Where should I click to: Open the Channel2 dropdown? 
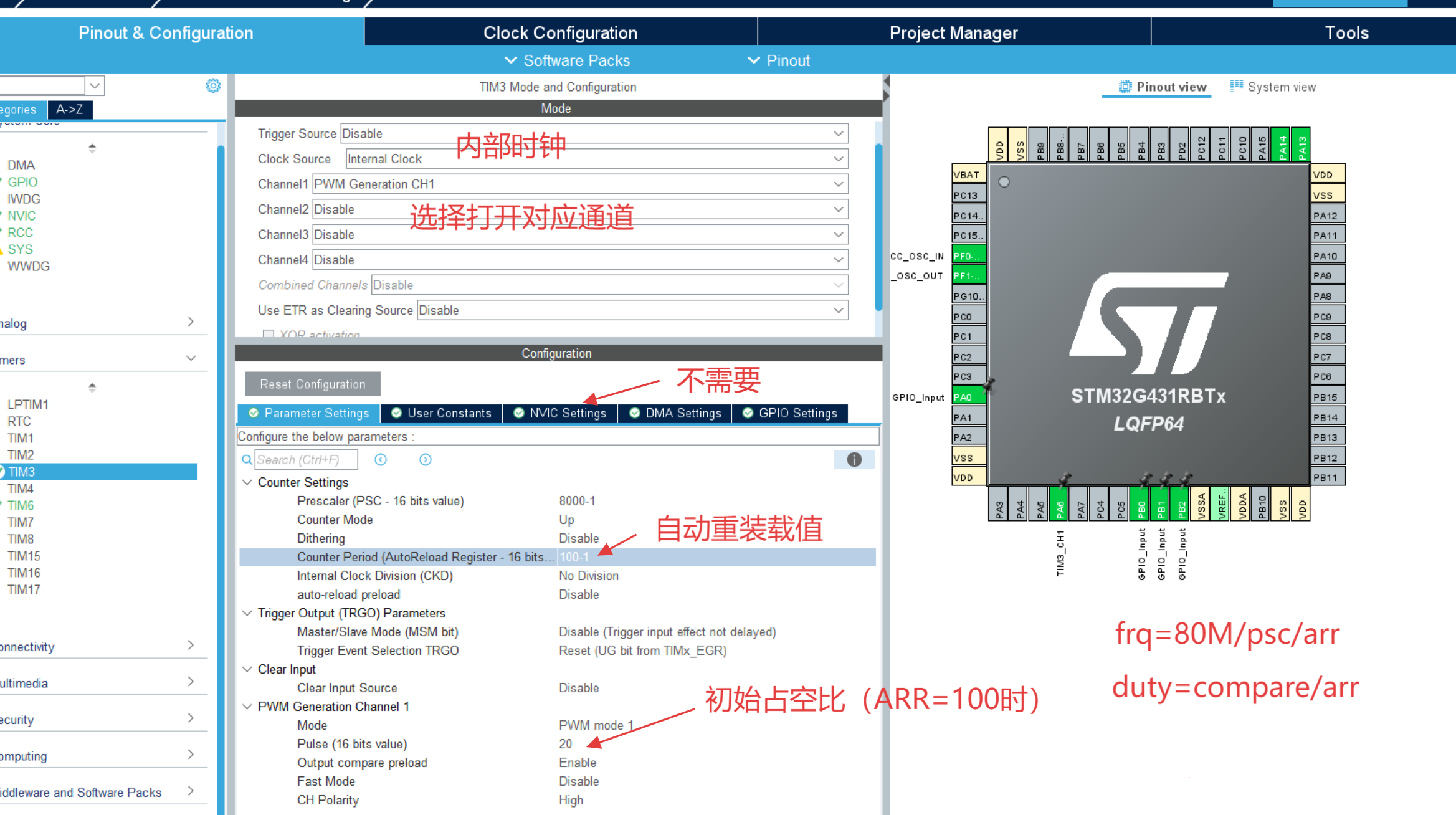pos(838,210)
